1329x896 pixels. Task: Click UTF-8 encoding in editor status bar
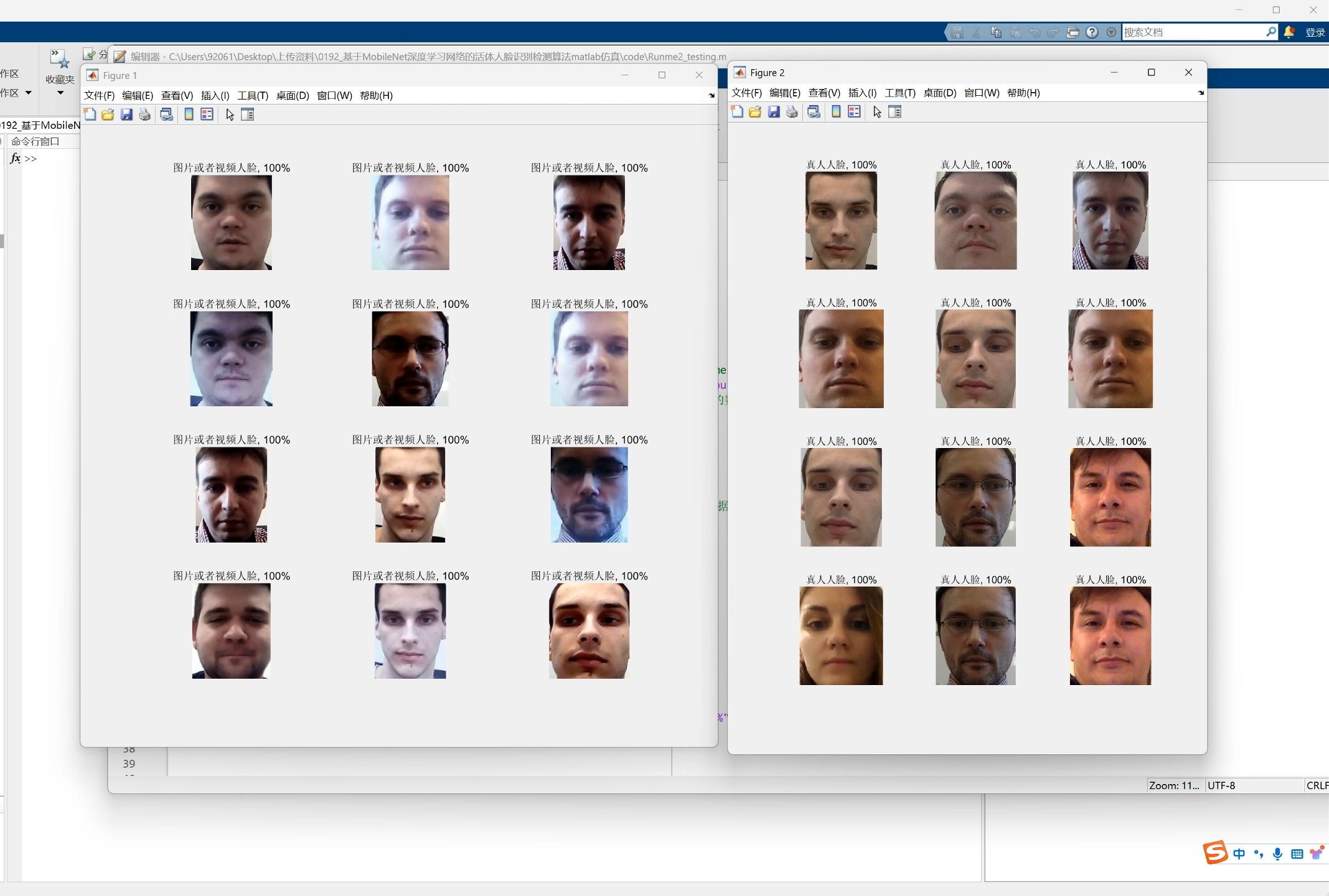pyautogui.click(x=1221, y=785)
